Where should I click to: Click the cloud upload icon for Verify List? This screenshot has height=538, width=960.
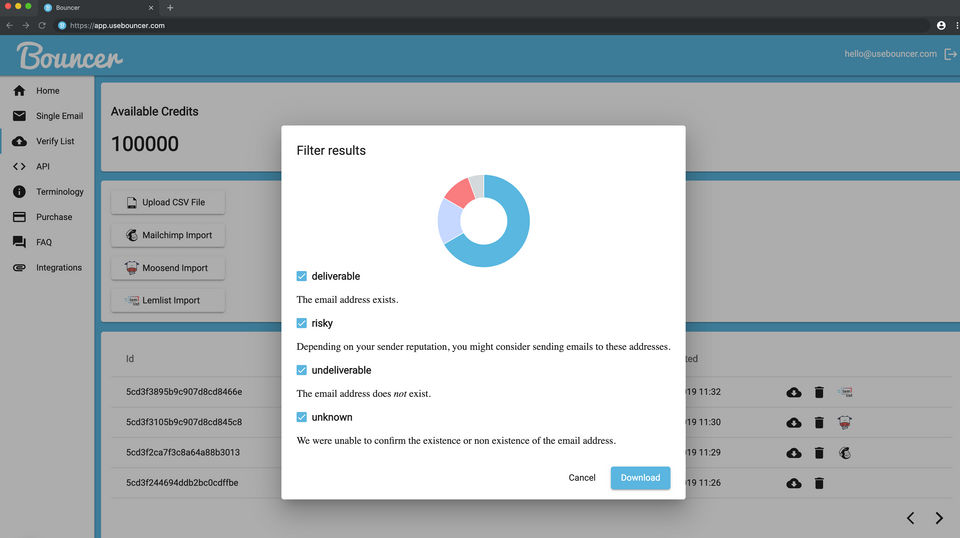pyautogui.click(x=19, y=141)
